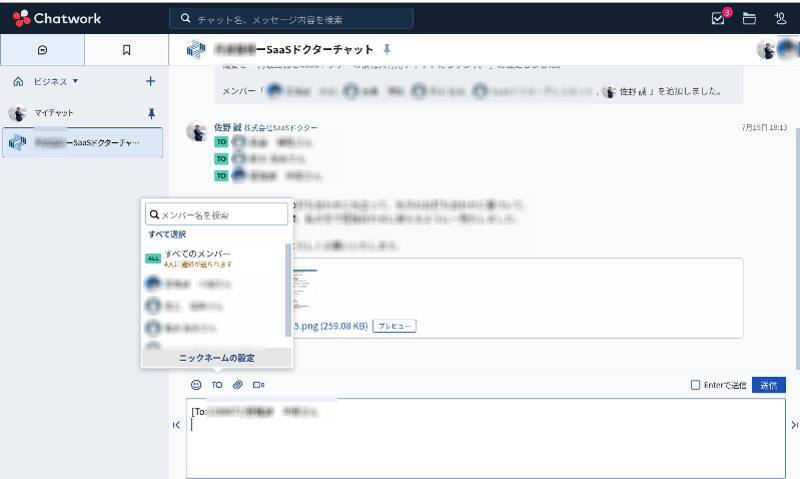Start a video call with camera icon
The width and height of the screenshot is (800, 479).
pyautogui.click(x=259, y=385)
